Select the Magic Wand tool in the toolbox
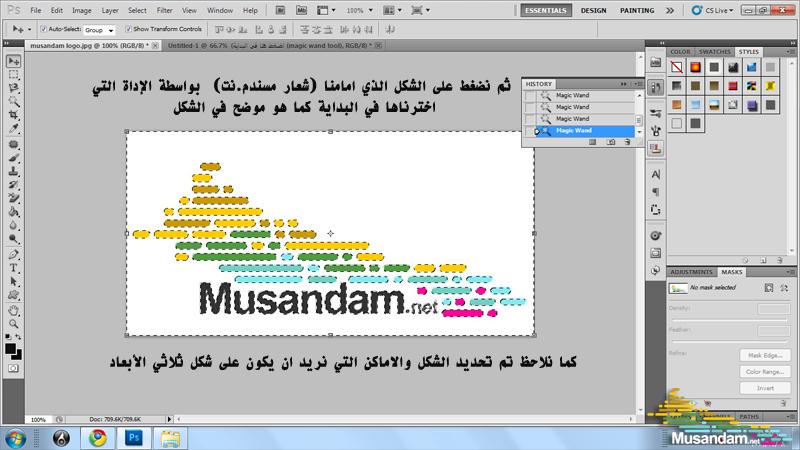This screenshot has height=450, width=800. (13, 101)
